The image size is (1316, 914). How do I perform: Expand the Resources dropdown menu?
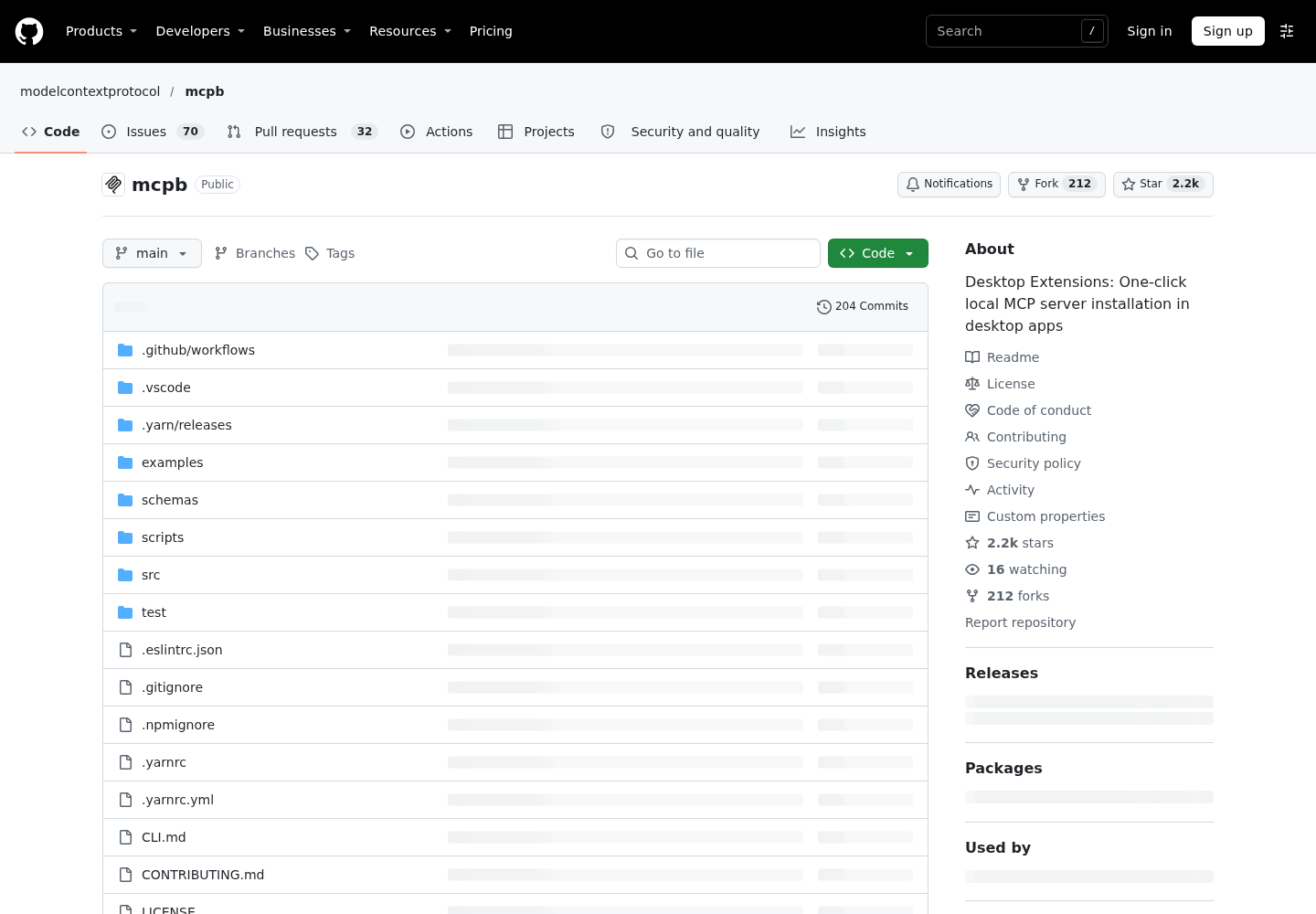[x=410, y=31]
